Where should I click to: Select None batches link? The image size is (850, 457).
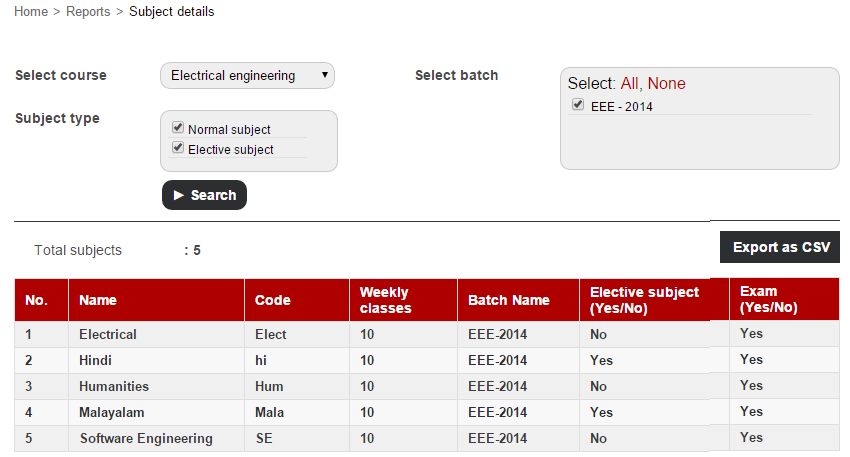[666, 83]
